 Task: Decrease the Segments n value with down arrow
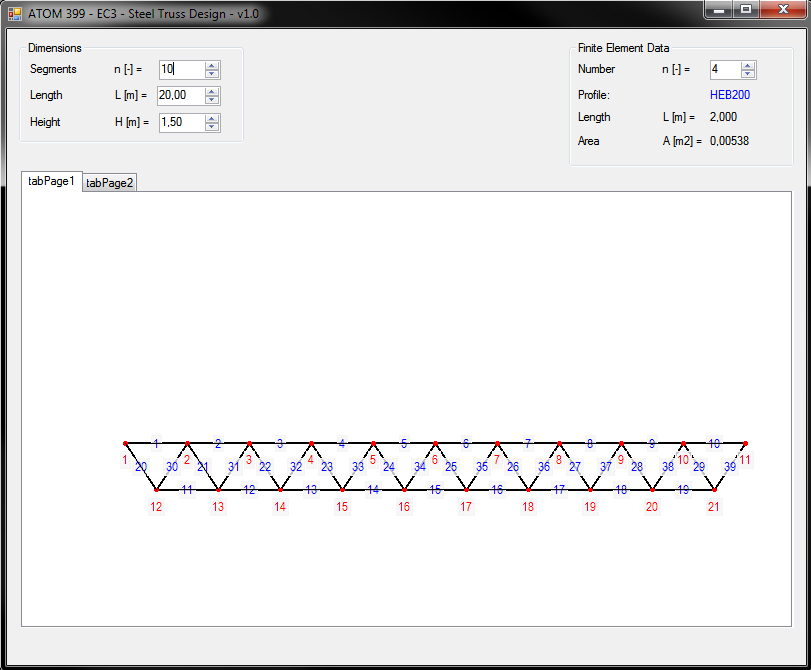[x=212, y=73]
